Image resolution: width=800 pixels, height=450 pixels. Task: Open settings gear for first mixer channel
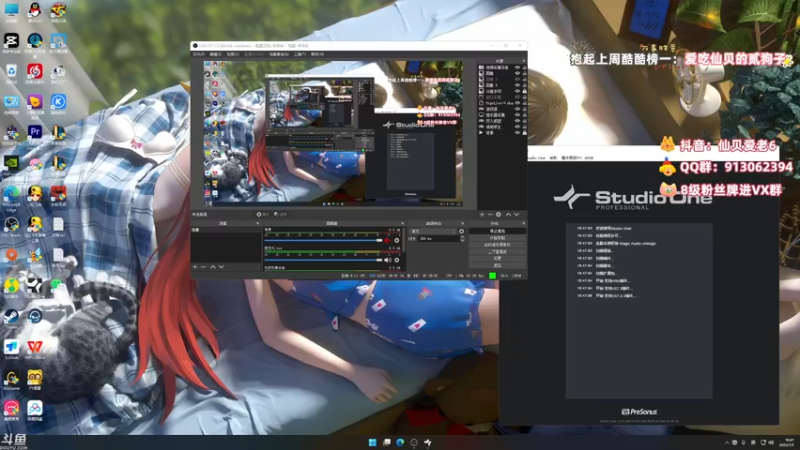(396, 240)
